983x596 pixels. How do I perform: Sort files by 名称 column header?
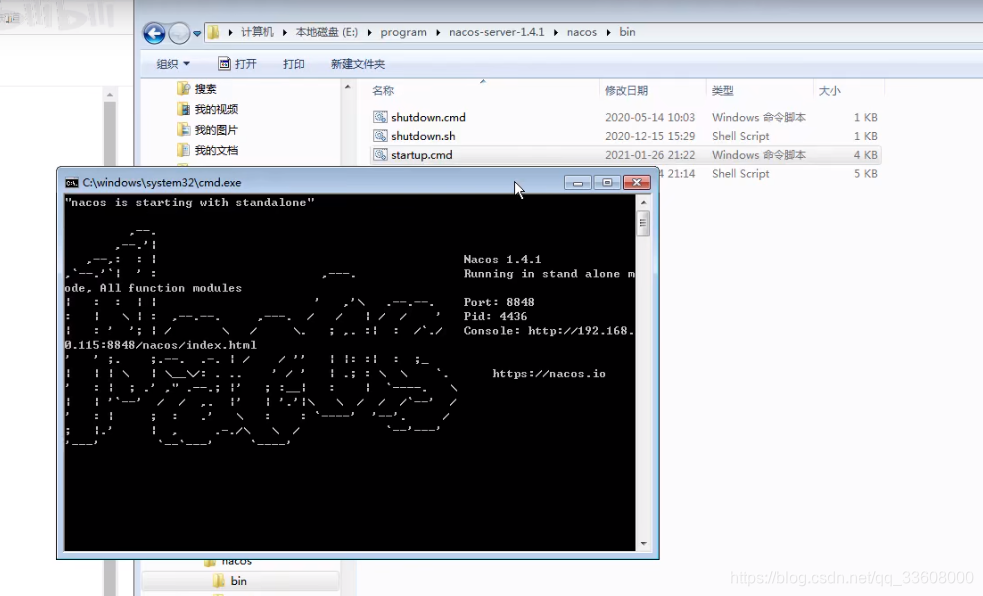[x=383, y=90]
